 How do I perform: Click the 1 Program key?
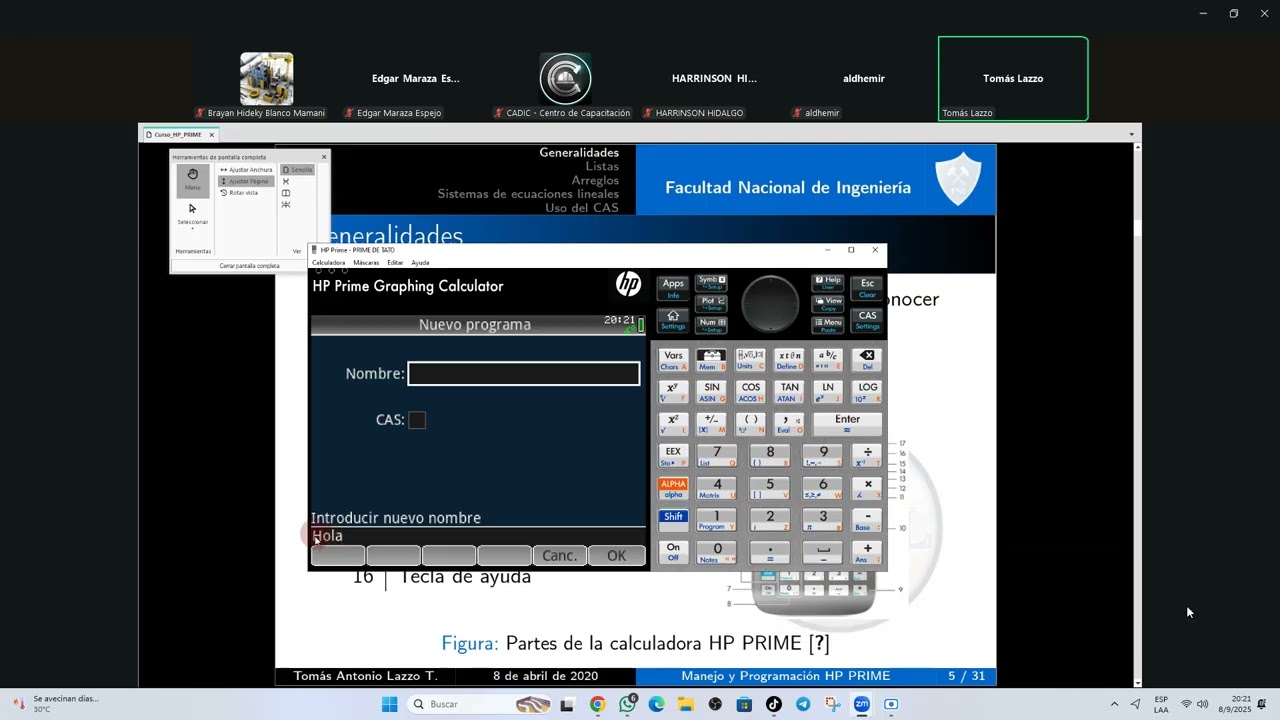pos(717,520)
